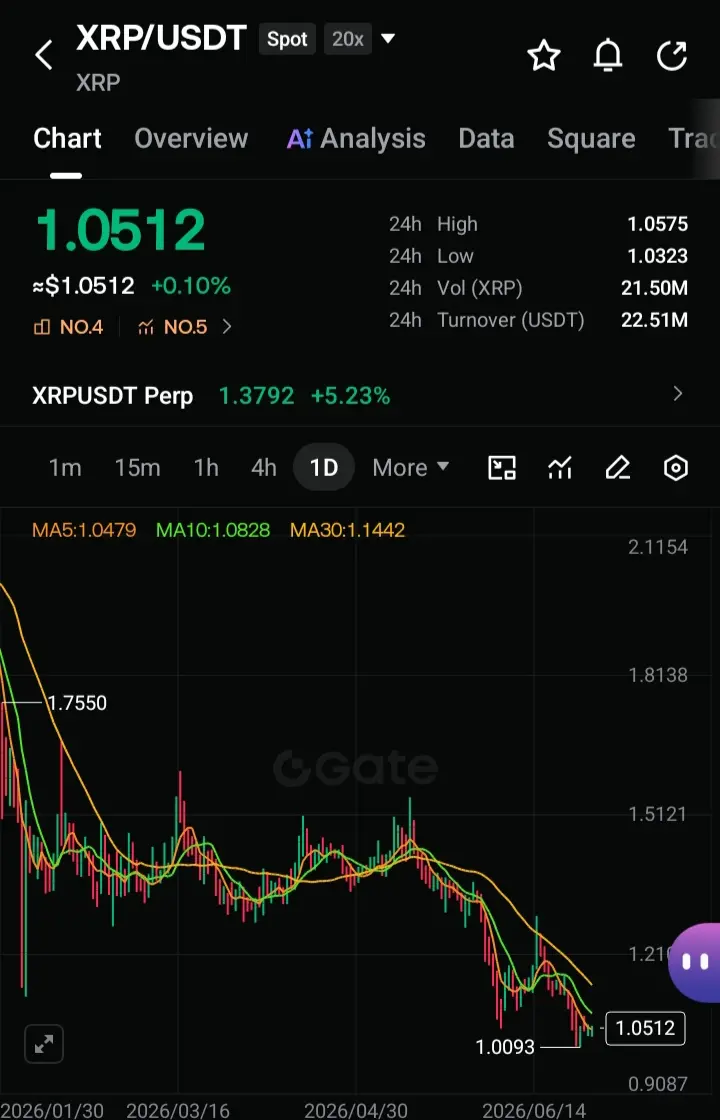Tap the 20x leverage badge
Screen dimensions: 720x1120
[348, 39]
